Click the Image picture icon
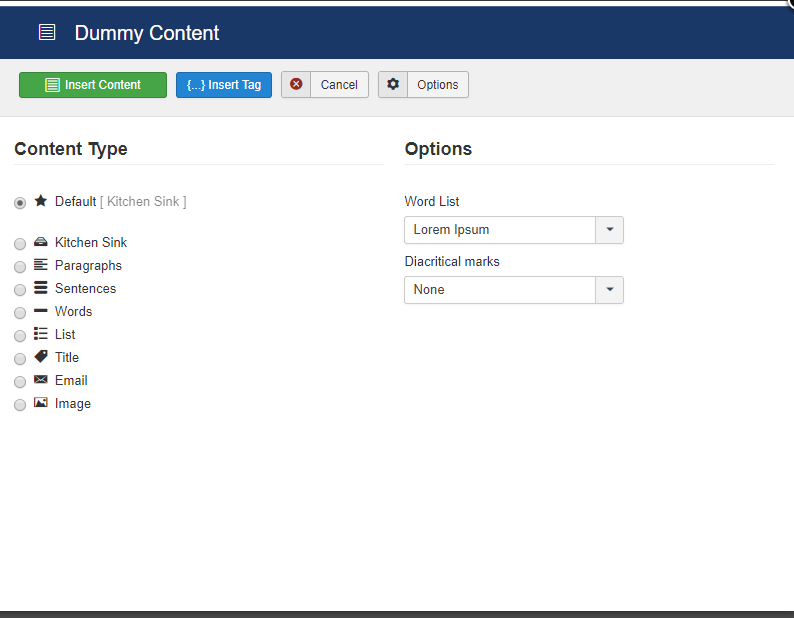794x618 pixels. pyautogui.click(x=41, y=402)
